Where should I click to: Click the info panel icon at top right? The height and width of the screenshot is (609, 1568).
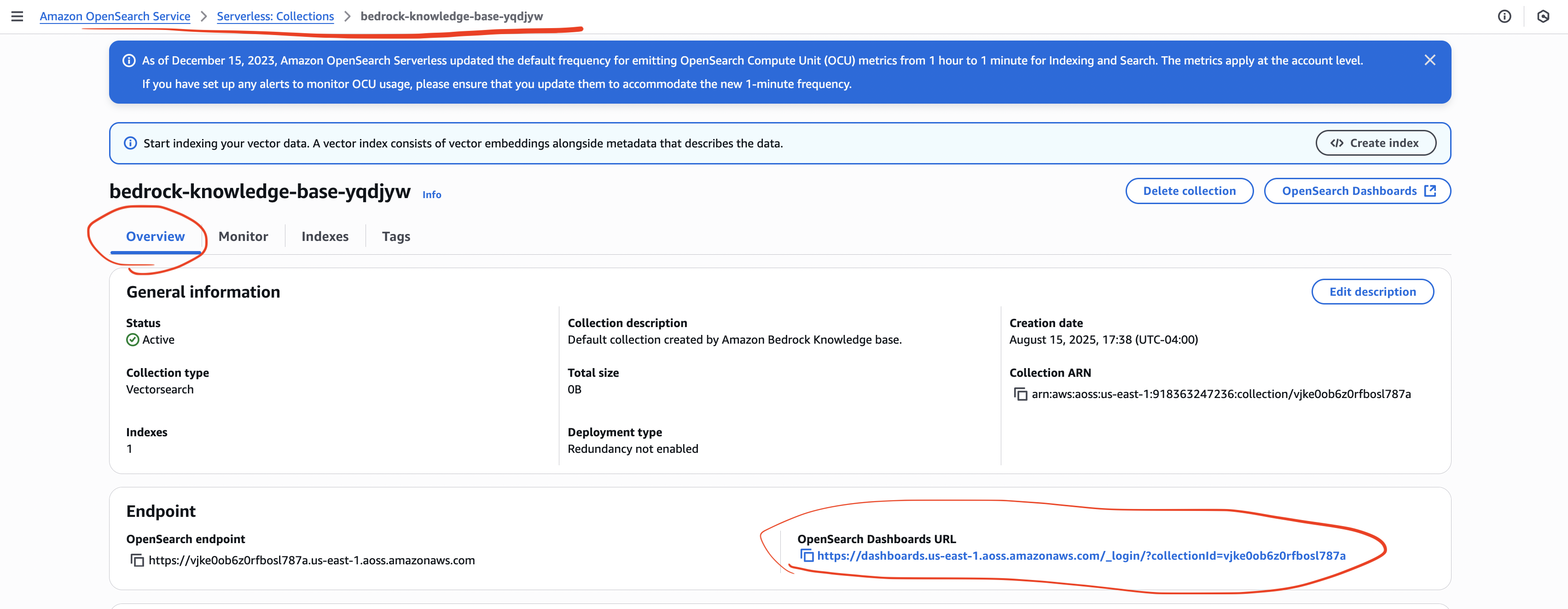click(x=1504, y=17)
